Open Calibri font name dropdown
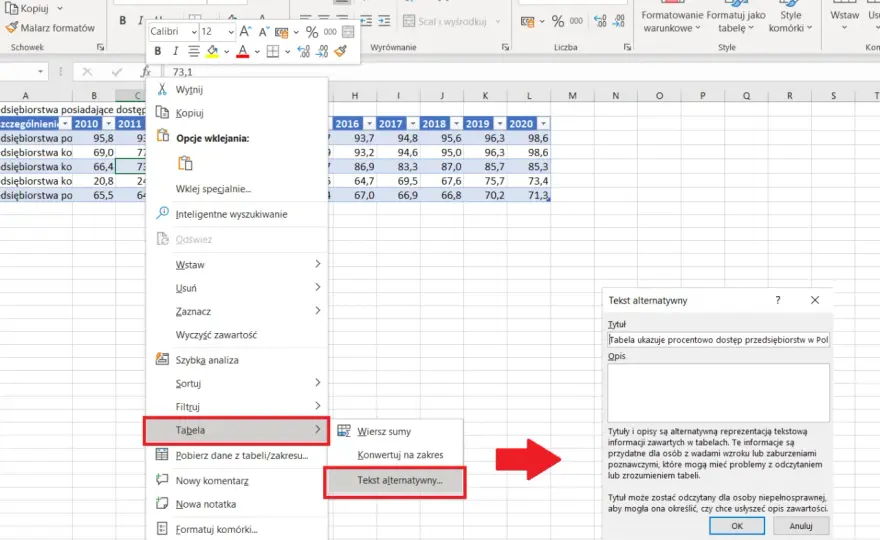The width and height of the screenshot is (880, 540). click(194, 32)
